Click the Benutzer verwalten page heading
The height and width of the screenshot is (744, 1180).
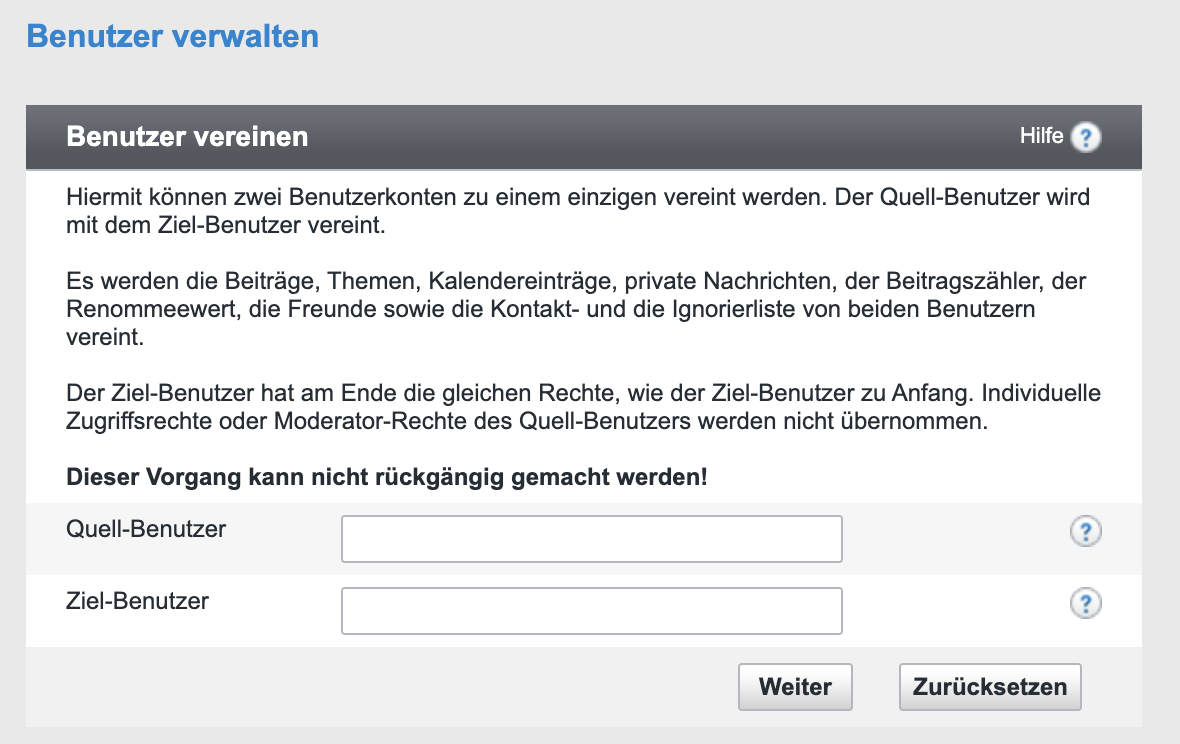click(x=172, y=36)
